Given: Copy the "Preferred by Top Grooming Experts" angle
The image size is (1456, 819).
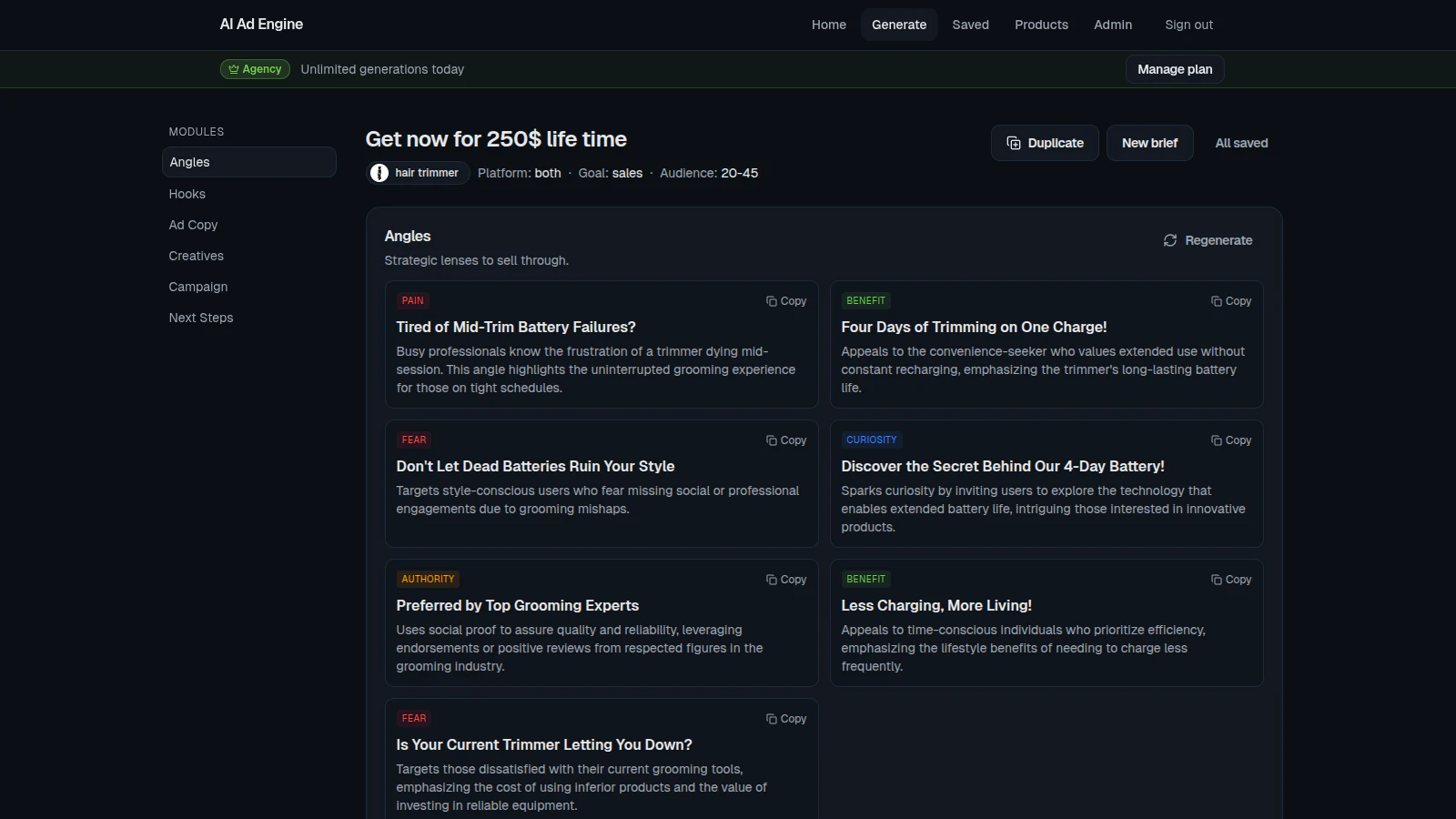Looking at the screenshot, I should (786, 580).
